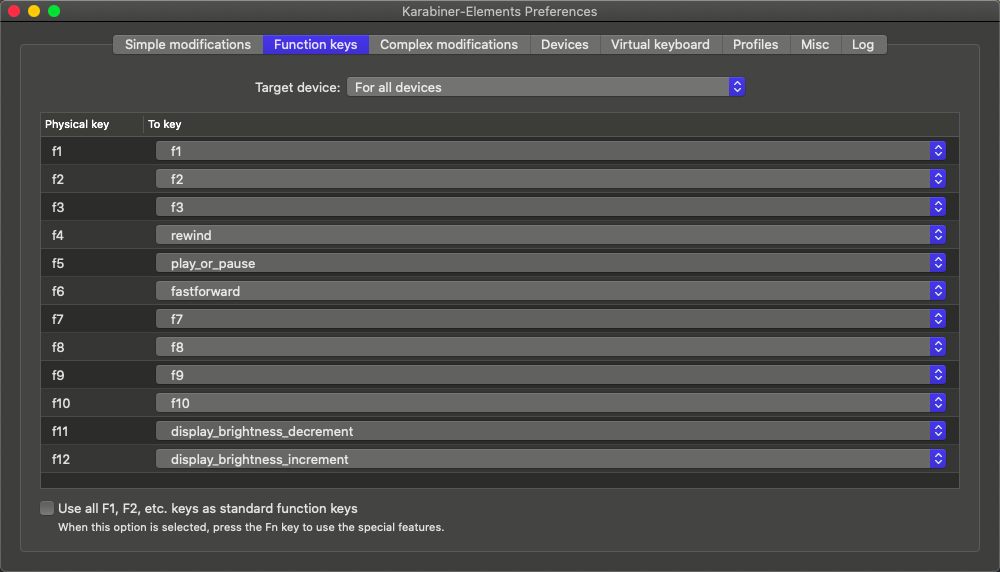The height and width of the screenshot is (572, 1000).
Task: Click the green zoom window button
Action: tap(54, 11)
